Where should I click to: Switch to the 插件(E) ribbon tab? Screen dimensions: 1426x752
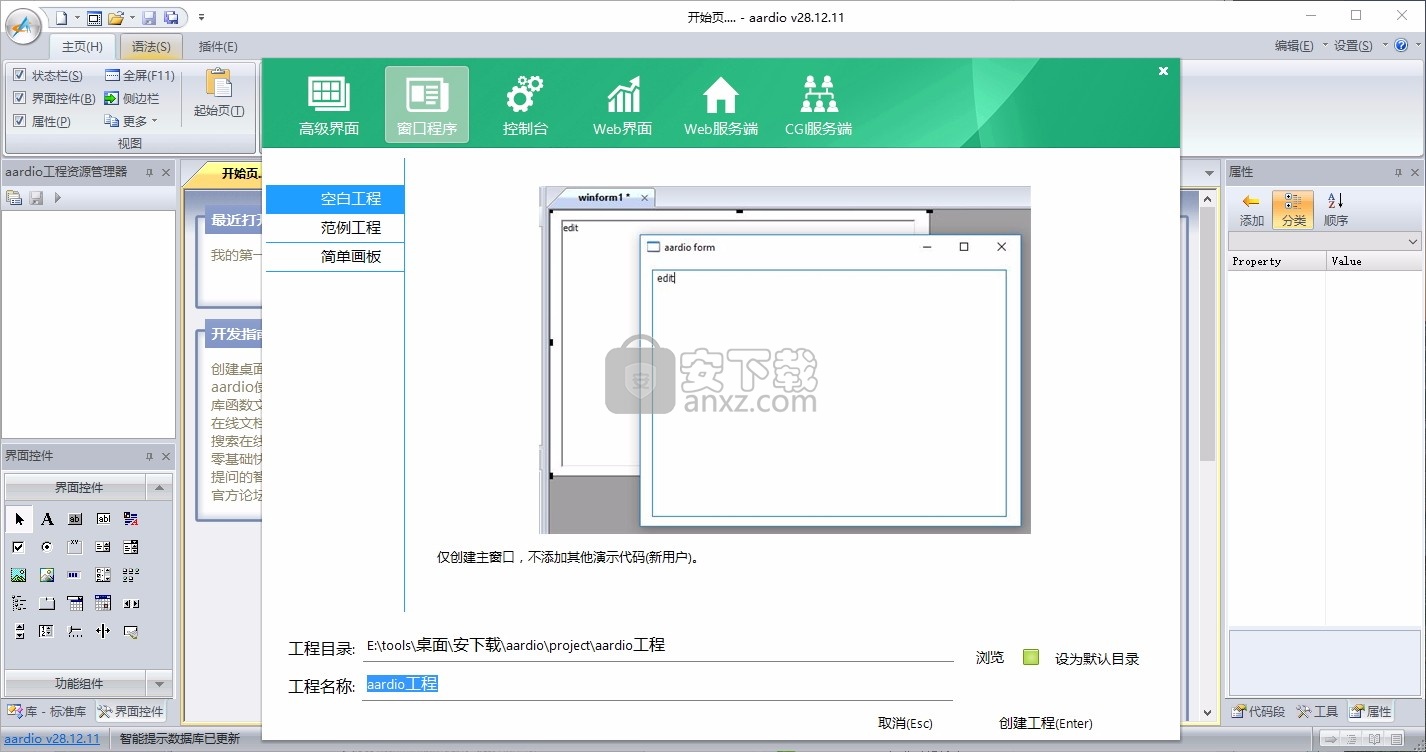pos(218,46)
